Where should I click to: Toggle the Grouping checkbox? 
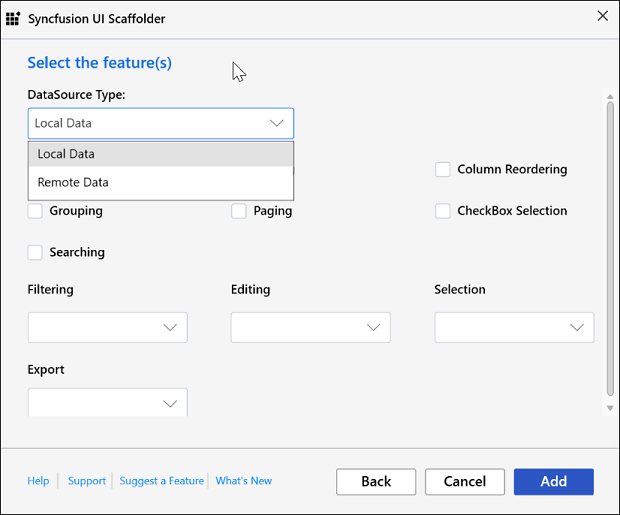coord(36,211)
